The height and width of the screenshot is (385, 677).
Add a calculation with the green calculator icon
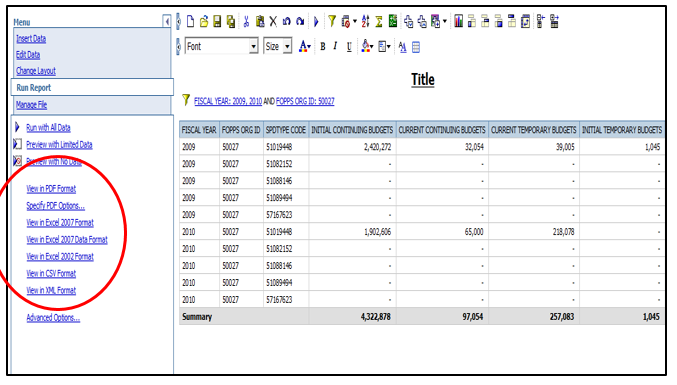pos(392,21)
